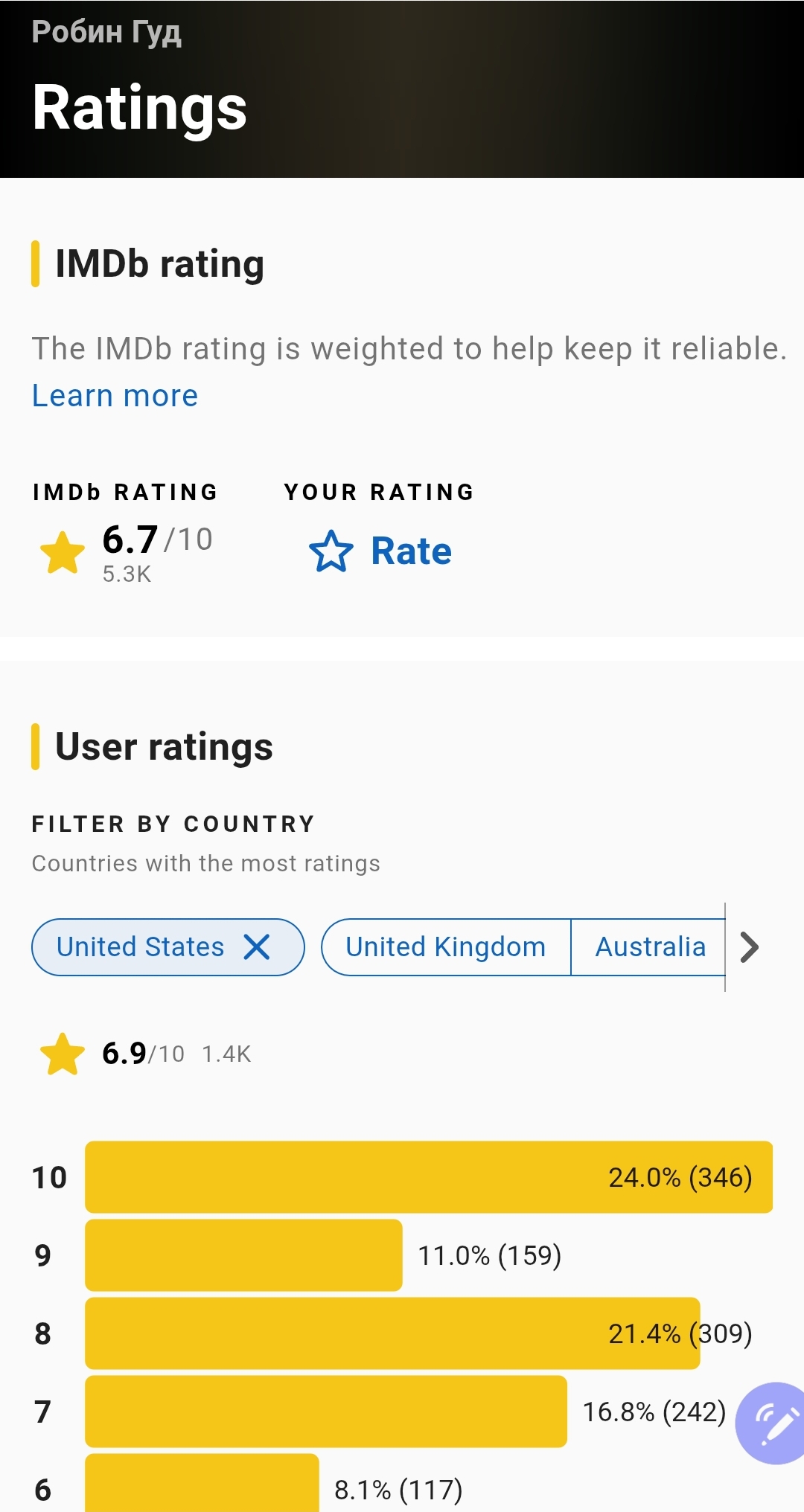Click the 6-star rating bar
804x1512 pixels.
202,1486
